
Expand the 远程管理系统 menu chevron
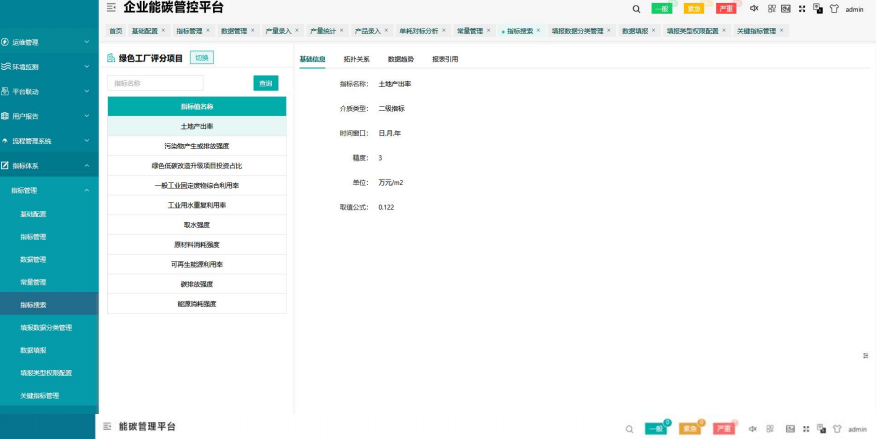point(87,141)
